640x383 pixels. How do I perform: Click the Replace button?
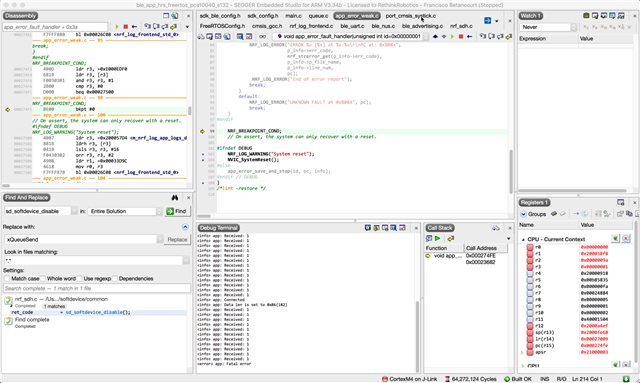(177, 239)
